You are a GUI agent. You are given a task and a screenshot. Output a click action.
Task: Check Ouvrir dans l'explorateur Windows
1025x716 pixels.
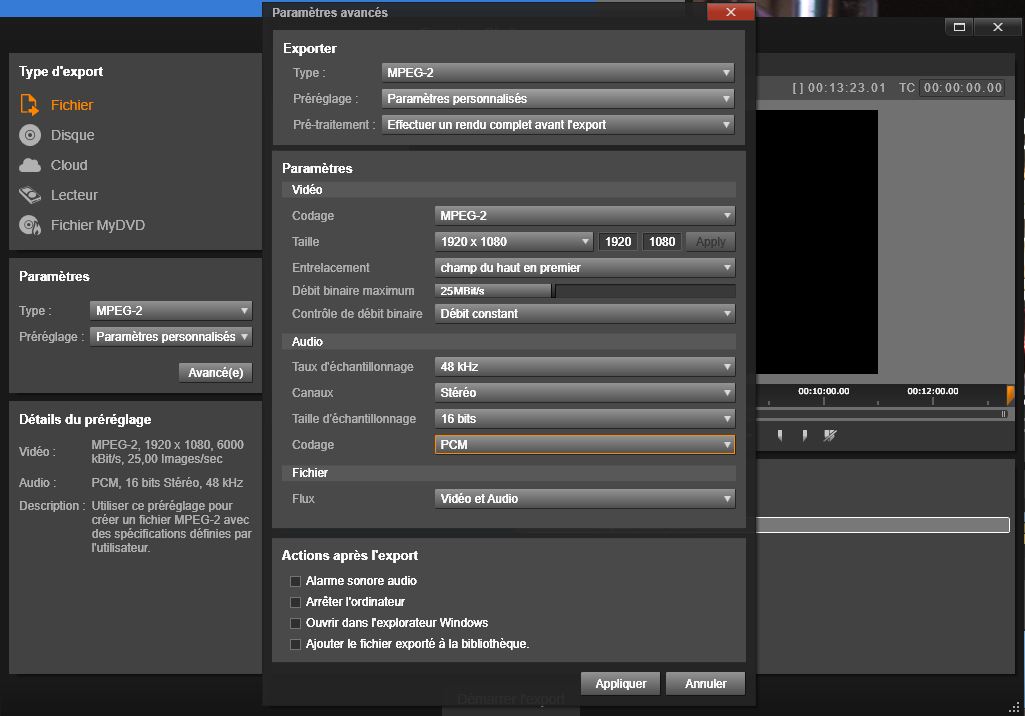pyautogui.click(x=295, y=623)
